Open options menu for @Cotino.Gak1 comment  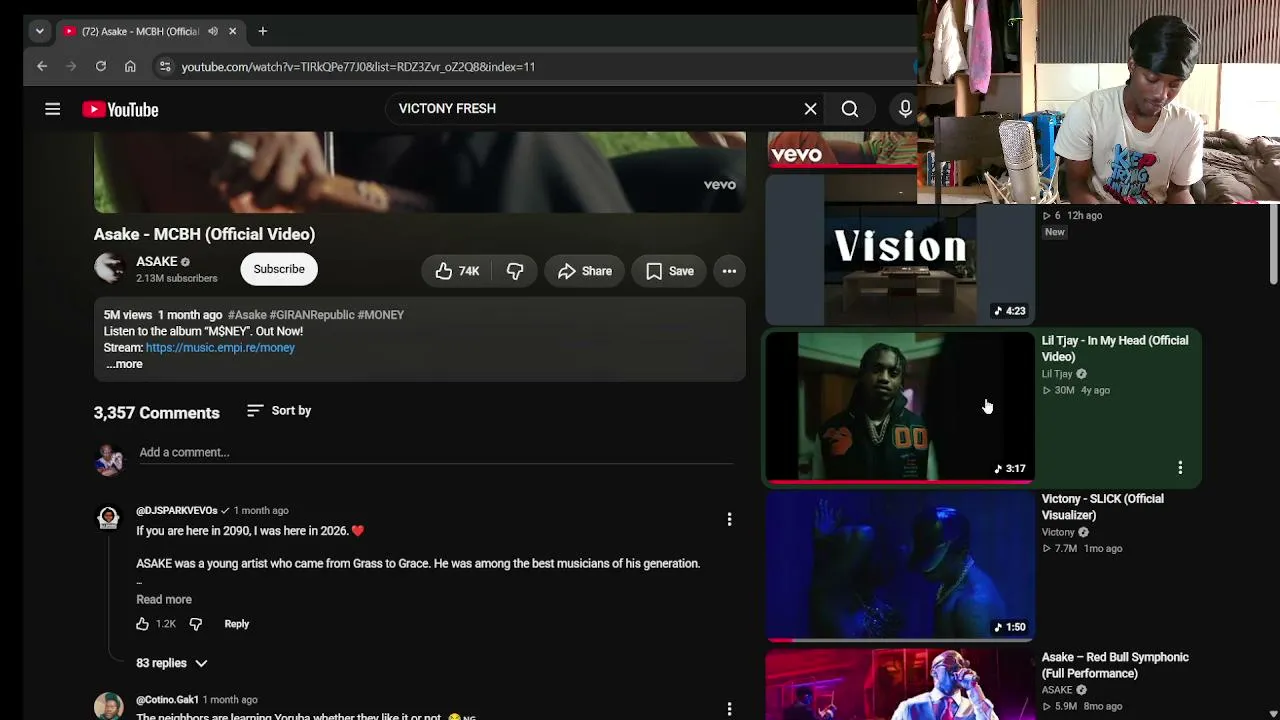tap(729, 709)
